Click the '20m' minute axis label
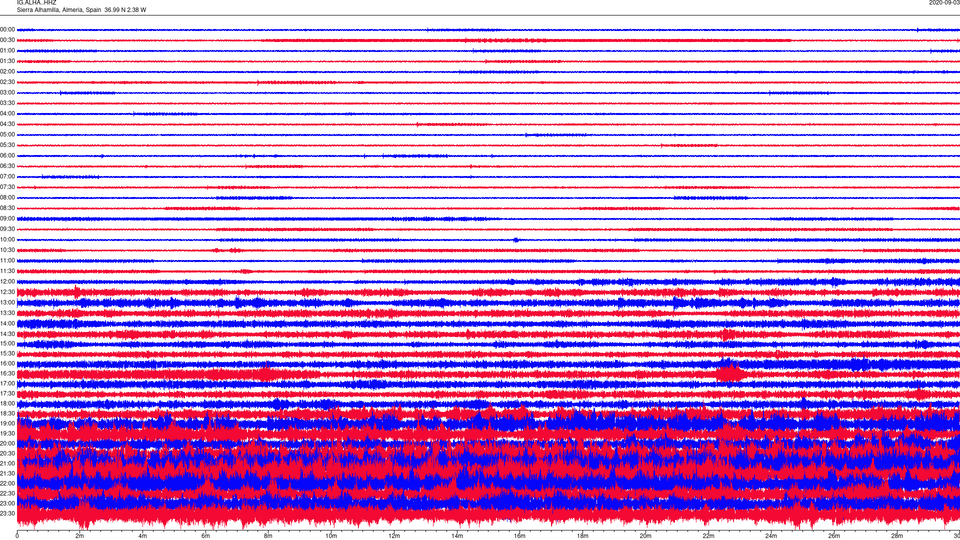This screenshot has height=540, width=960. tap(645, 536)
